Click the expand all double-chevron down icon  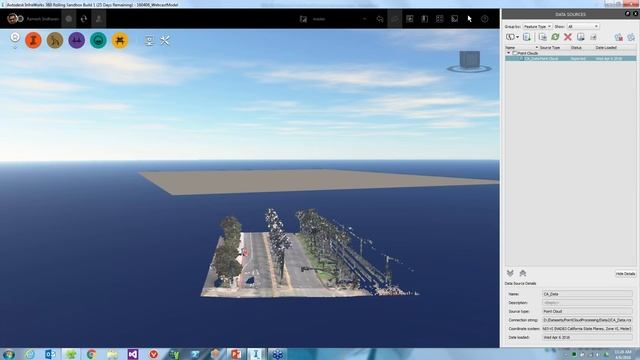point(510,273)
